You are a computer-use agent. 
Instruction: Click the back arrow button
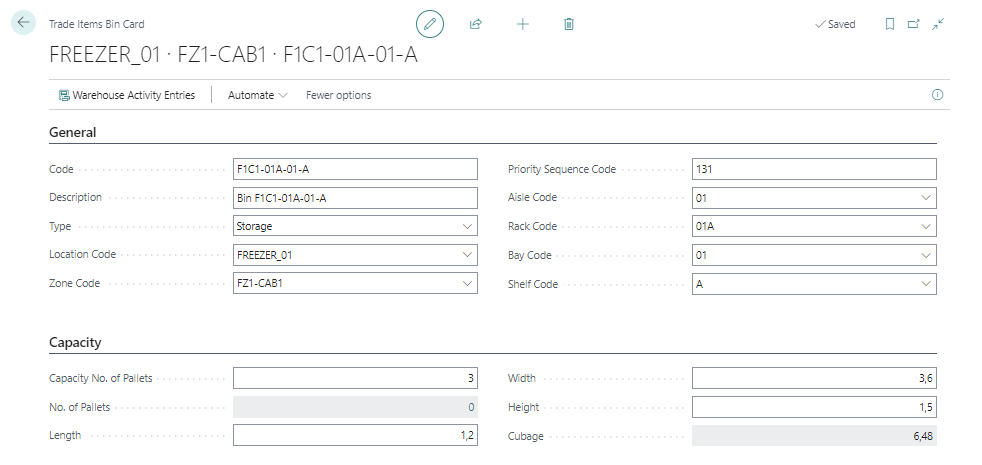23,23
